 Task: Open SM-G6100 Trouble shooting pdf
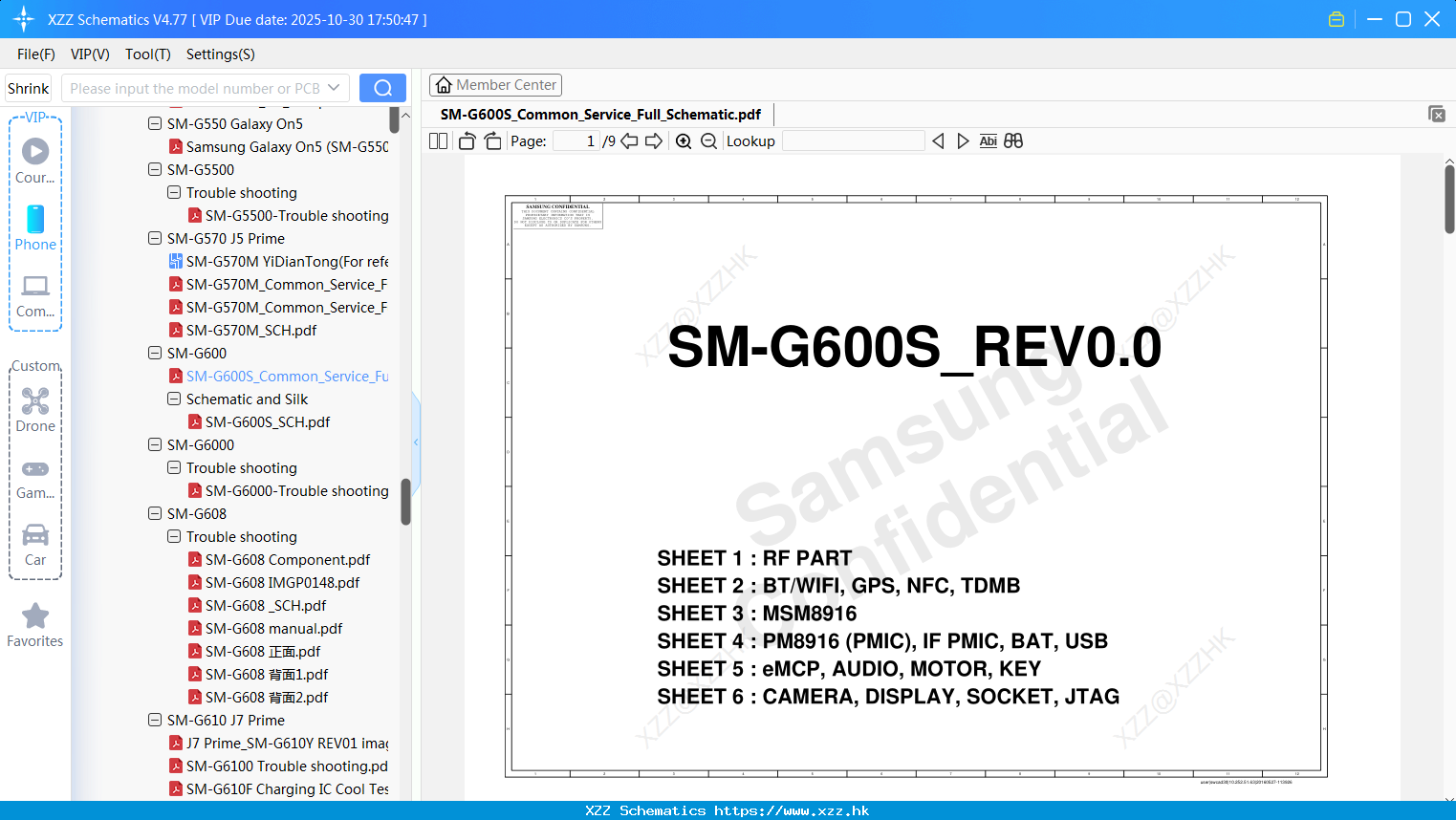pyautogui.click(x=287, y=766)
